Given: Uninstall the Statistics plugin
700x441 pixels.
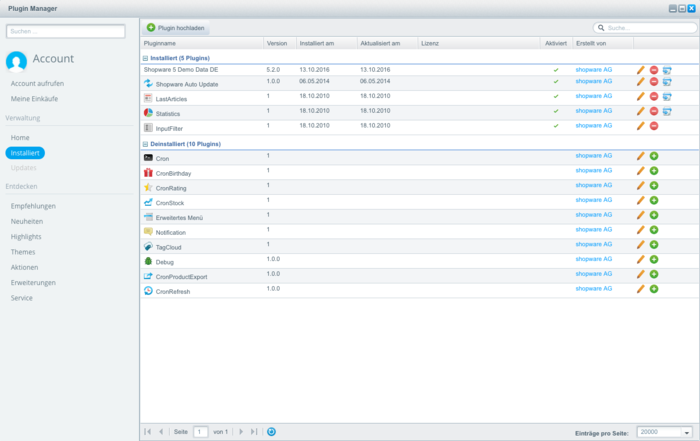Looking at the screenshot, I should [654, 111].
